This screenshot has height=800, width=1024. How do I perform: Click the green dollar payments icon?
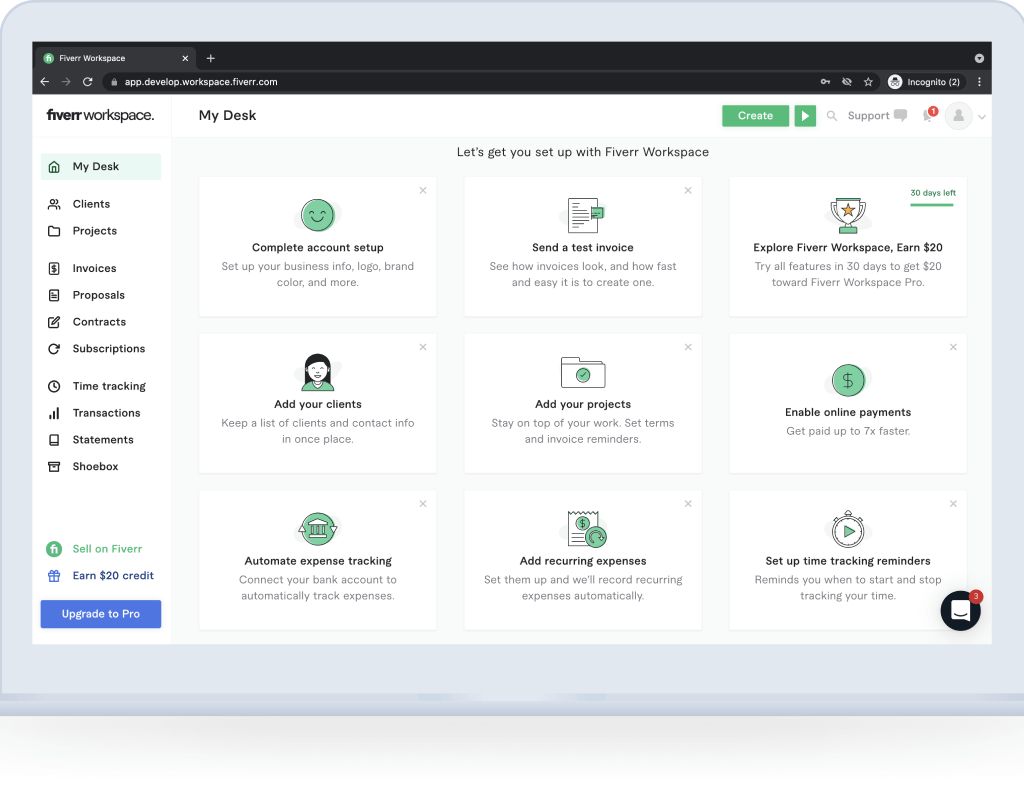[848, 380]
